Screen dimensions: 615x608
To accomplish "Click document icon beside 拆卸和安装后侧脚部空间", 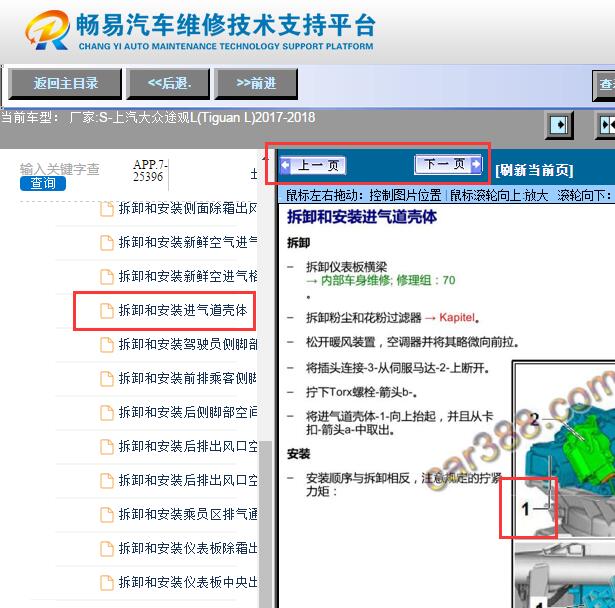I will (107, 413).
